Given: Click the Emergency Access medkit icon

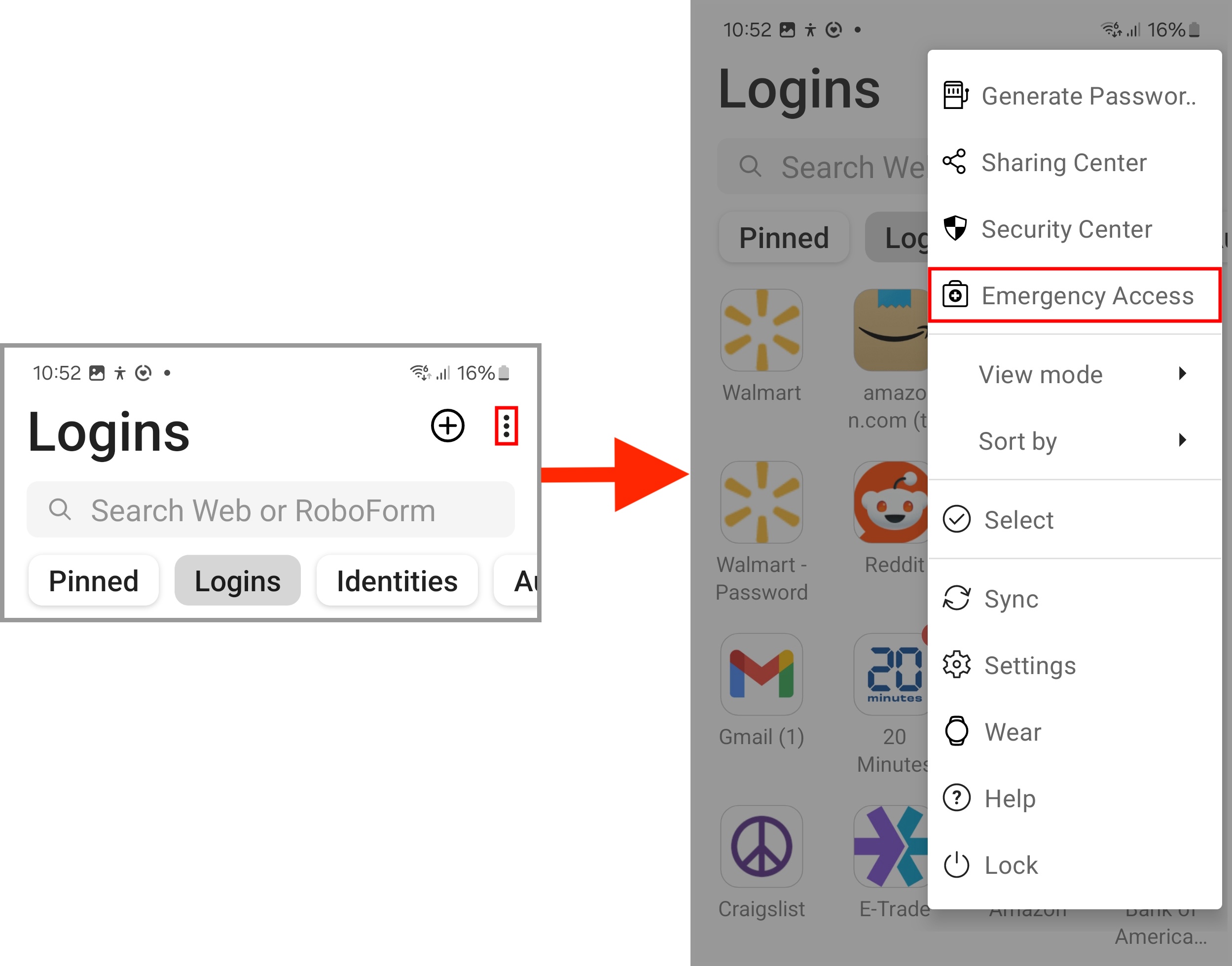Looking at the screenshot, I should pos(955,295).
